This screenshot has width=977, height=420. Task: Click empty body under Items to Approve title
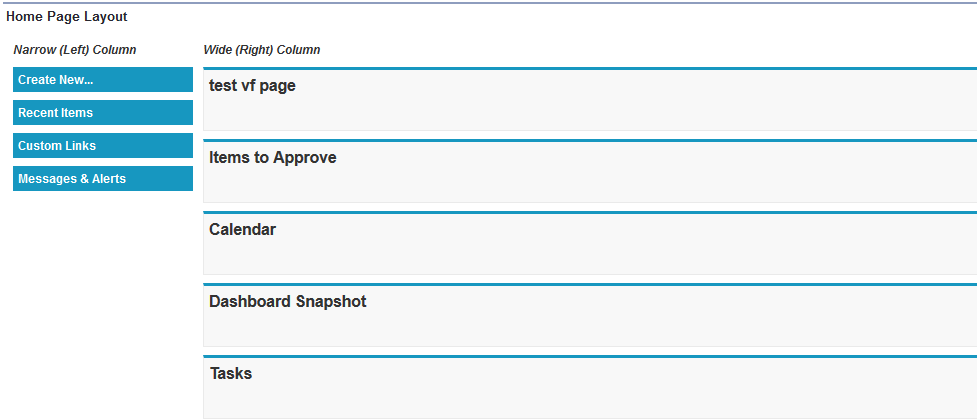pos(589,186)
